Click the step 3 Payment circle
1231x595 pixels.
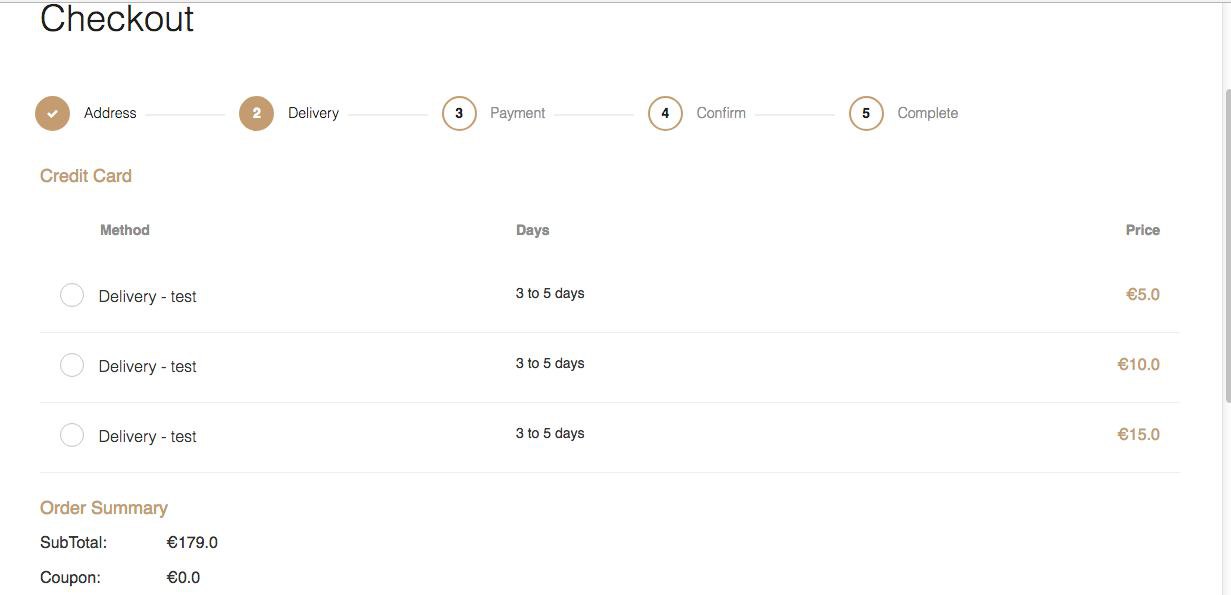(x=459, y=113)
